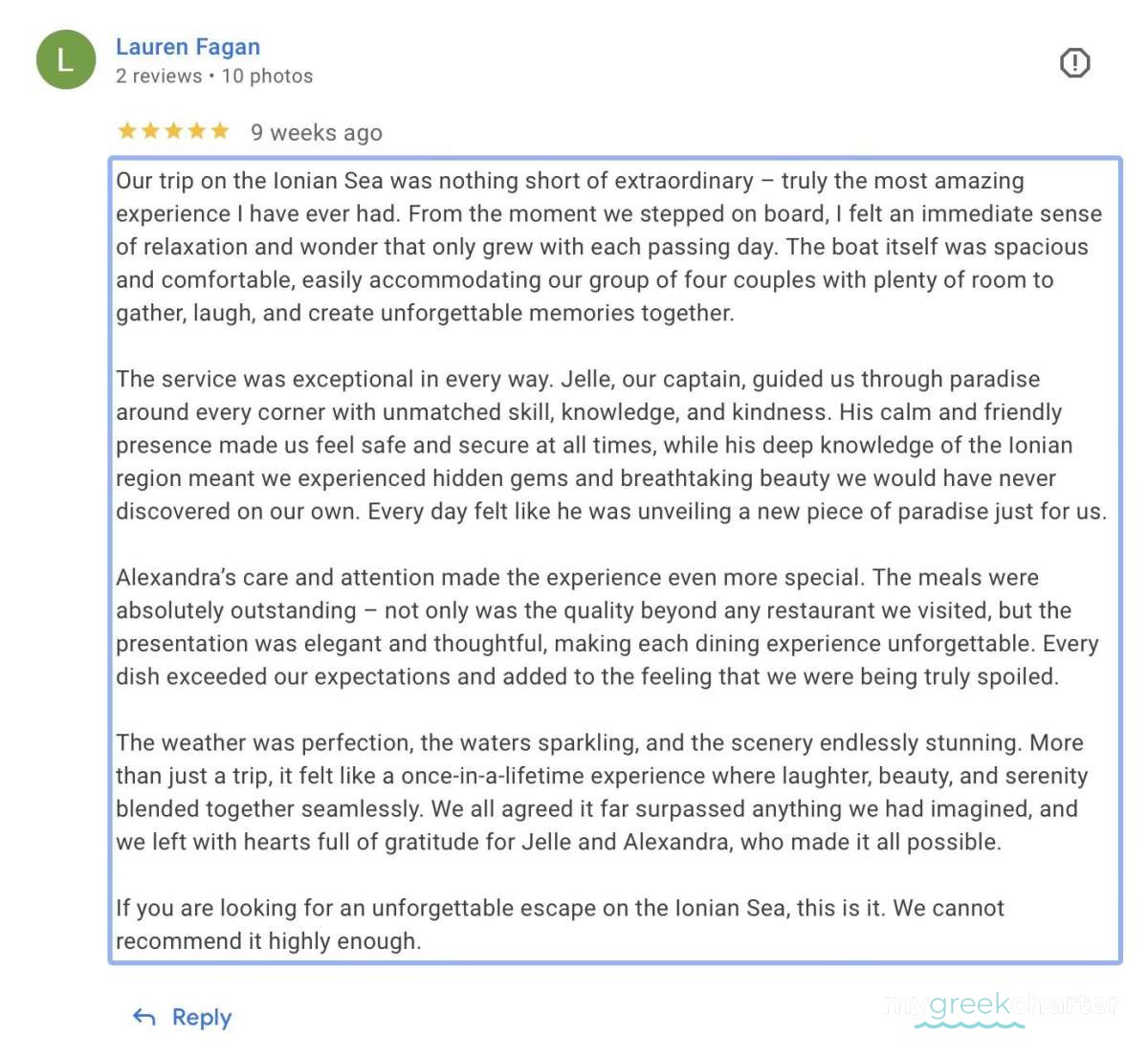Click the second yellow rating star
The image size is (1148, 1058).
pos(150,131)
